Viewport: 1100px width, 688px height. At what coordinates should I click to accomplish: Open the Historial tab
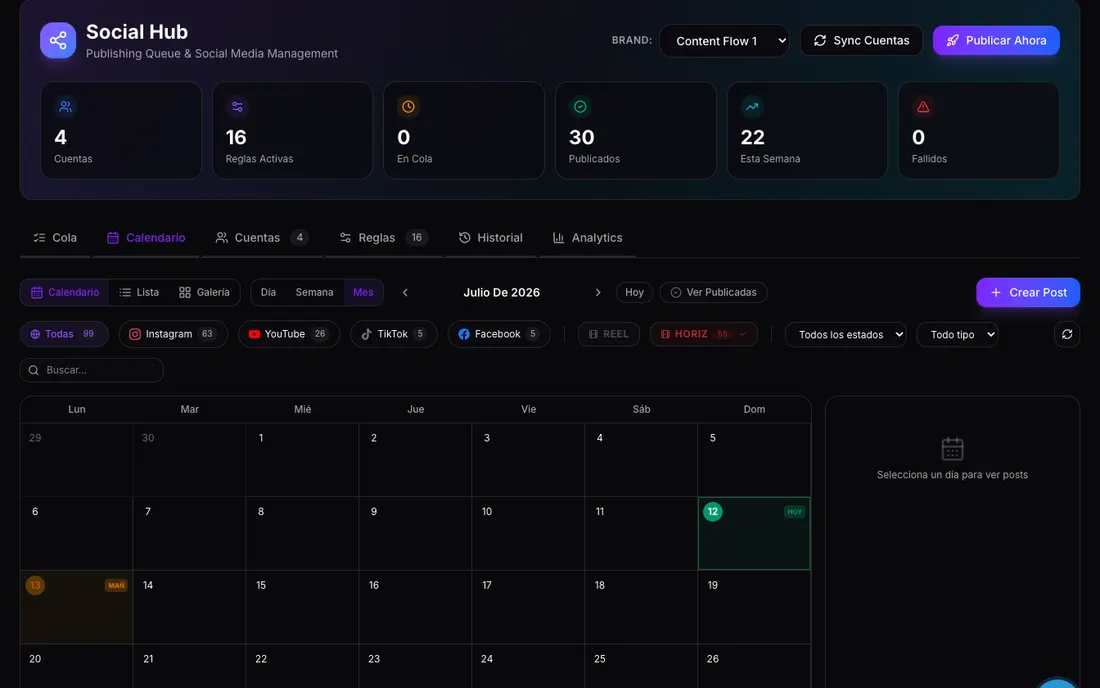point(490,238)
